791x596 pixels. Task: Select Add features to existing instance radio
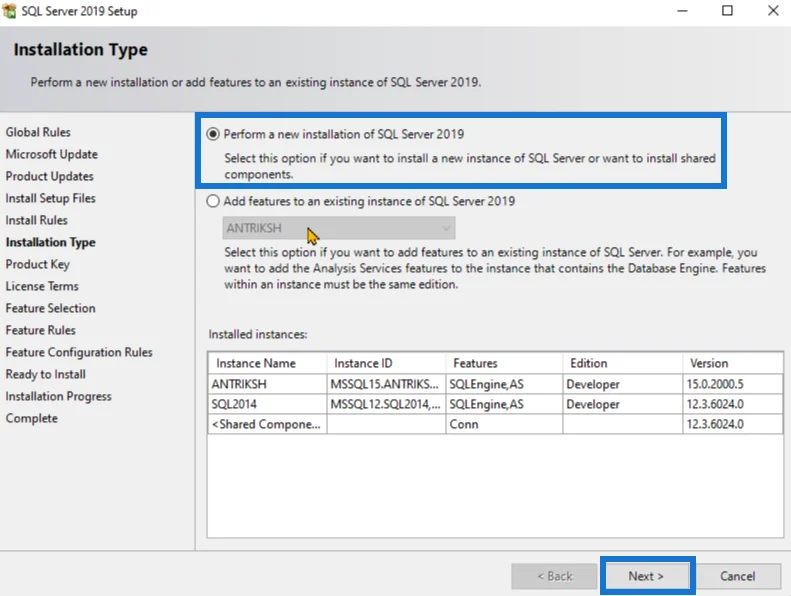click(213, 201)
